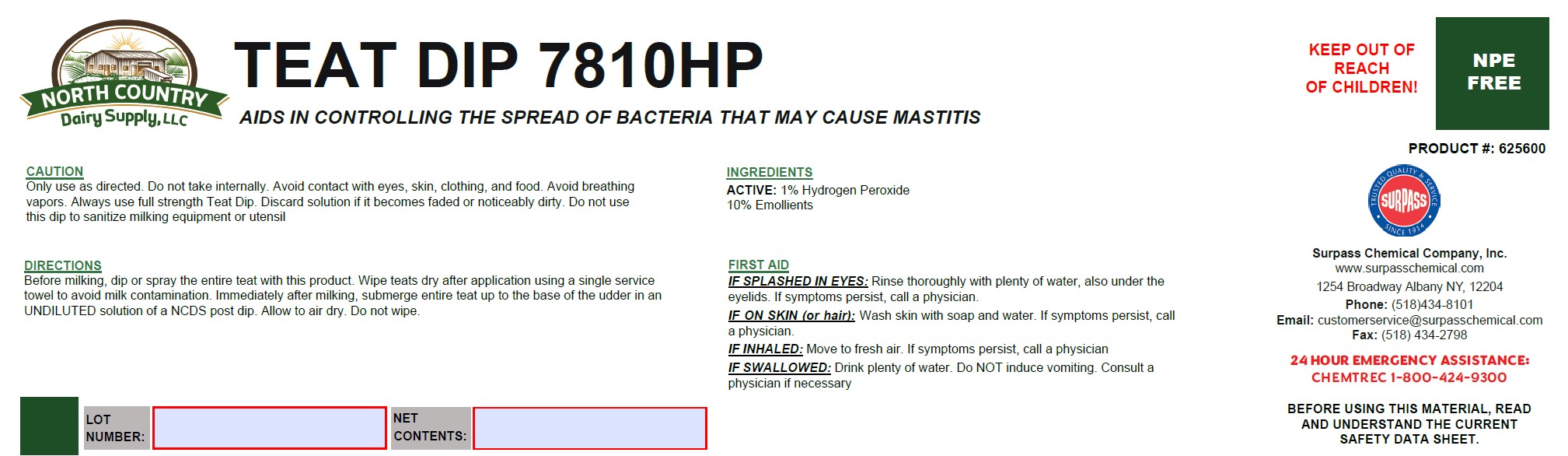Click the IF SWALLOWED first aid label
Image resolution: width=1568 pixels, height=456 pixels.
(x=779, y=367)
